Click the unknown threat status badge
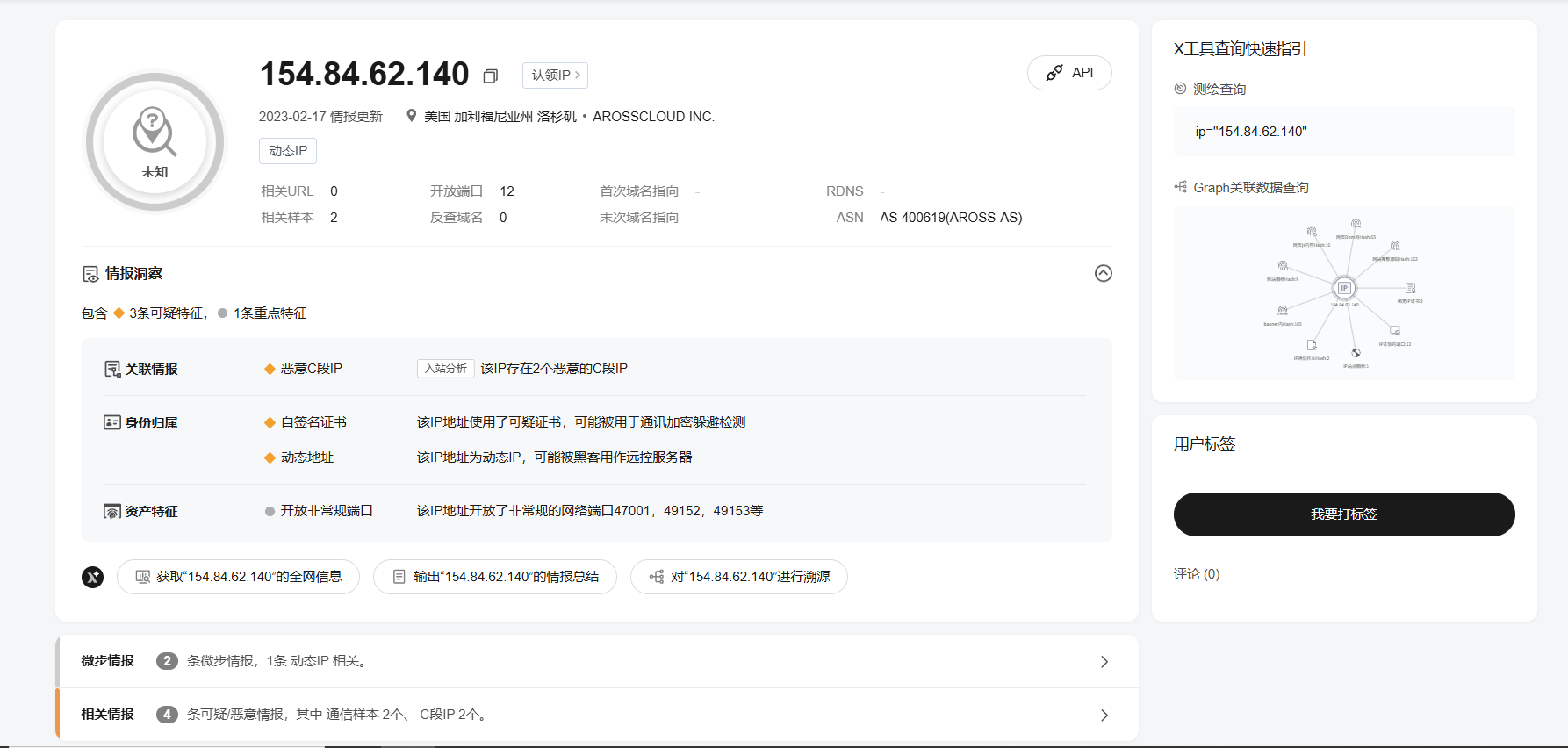The height and width of the screenshot is (748, 1568). coord(155,142)
